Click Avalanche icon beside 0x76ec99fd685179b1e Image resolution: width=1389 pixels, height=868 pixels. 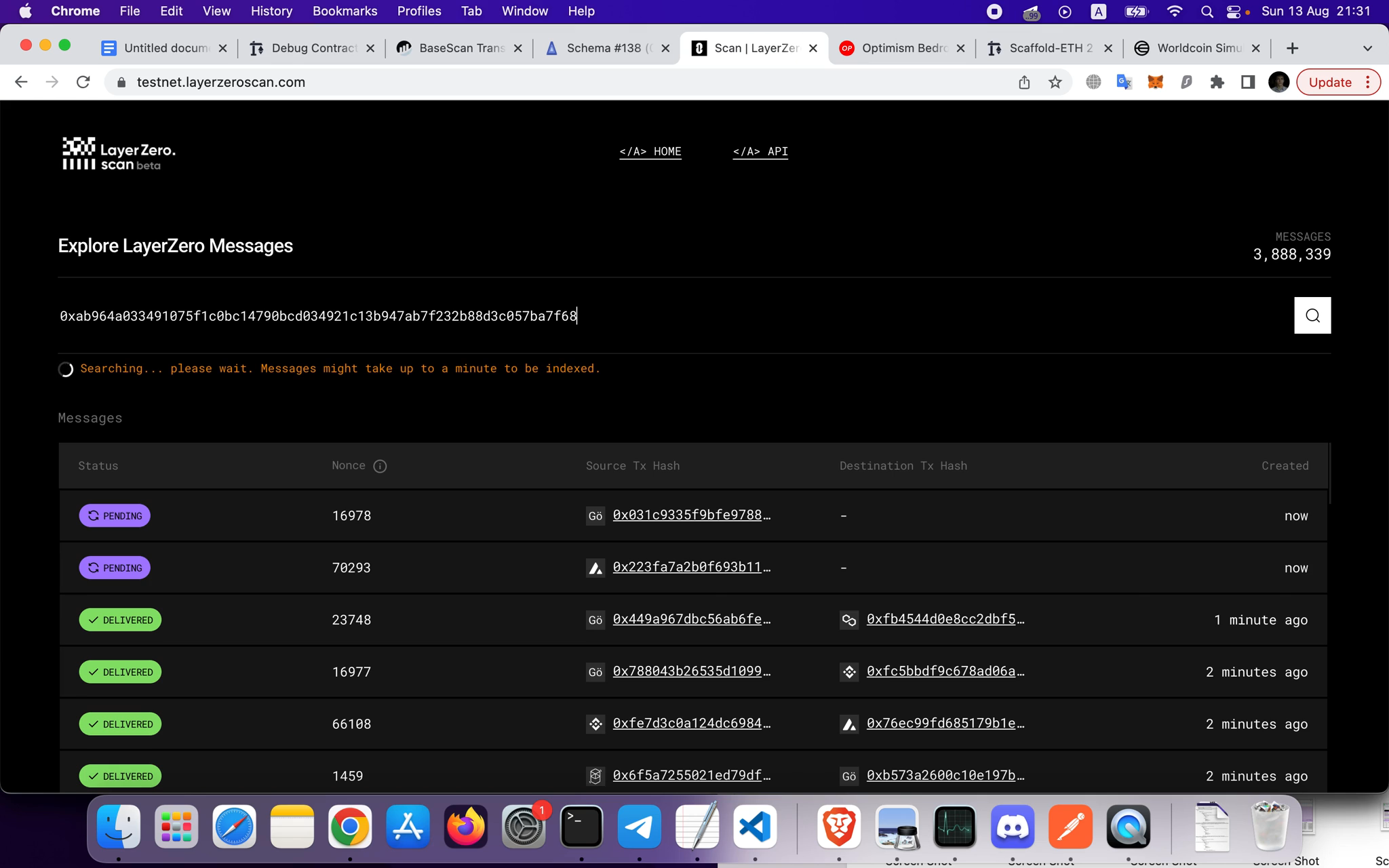click(x=849, y=724)
